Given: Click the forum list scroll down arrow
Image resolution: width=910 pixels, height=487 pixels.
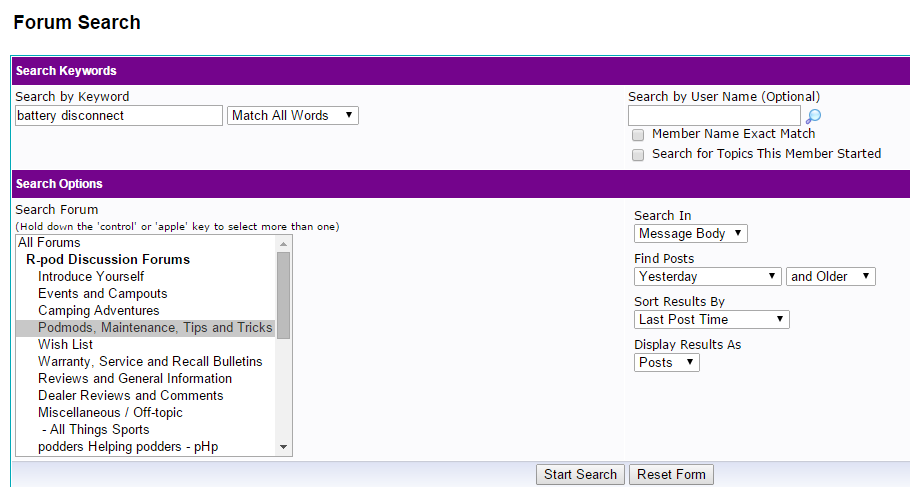Looking at the screenshot, I should click(283, 447).
